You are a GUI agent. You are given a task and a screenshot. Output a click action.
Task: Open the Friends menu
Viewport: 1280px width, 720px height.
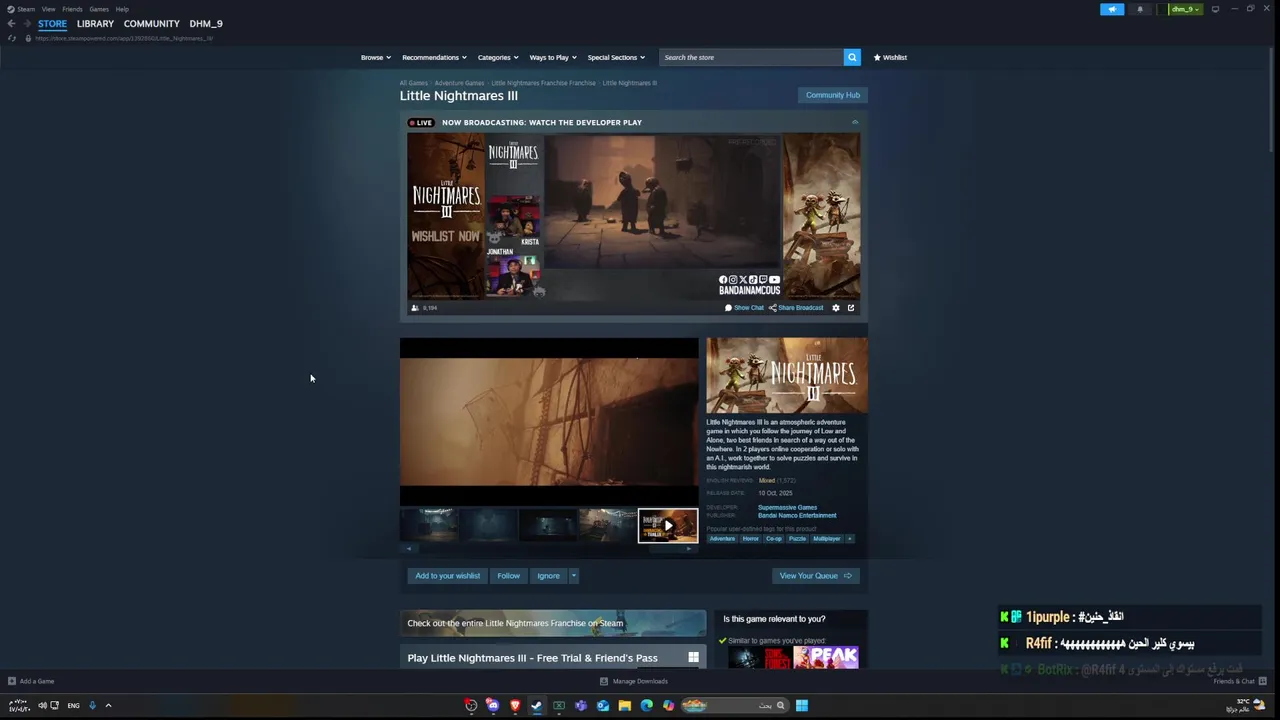(x=72, y=9)
